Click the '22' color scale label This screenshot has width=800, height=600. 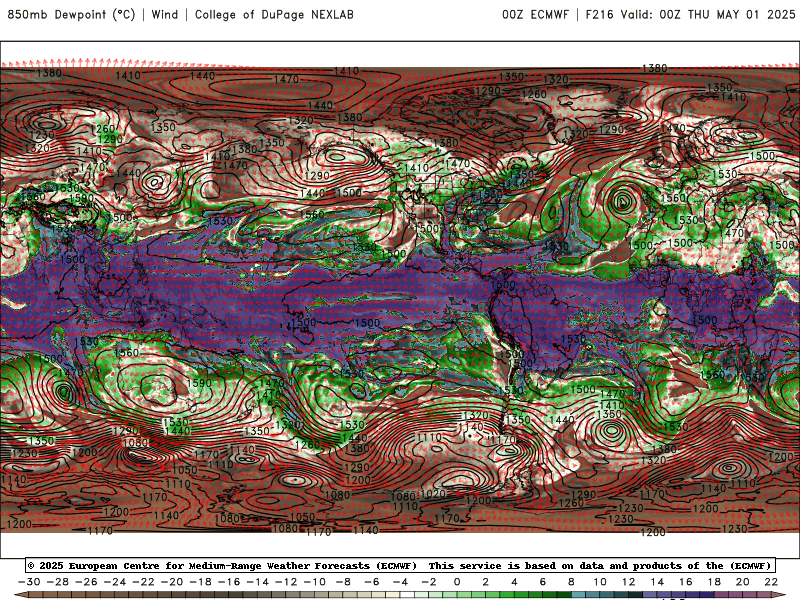[771, 582]
